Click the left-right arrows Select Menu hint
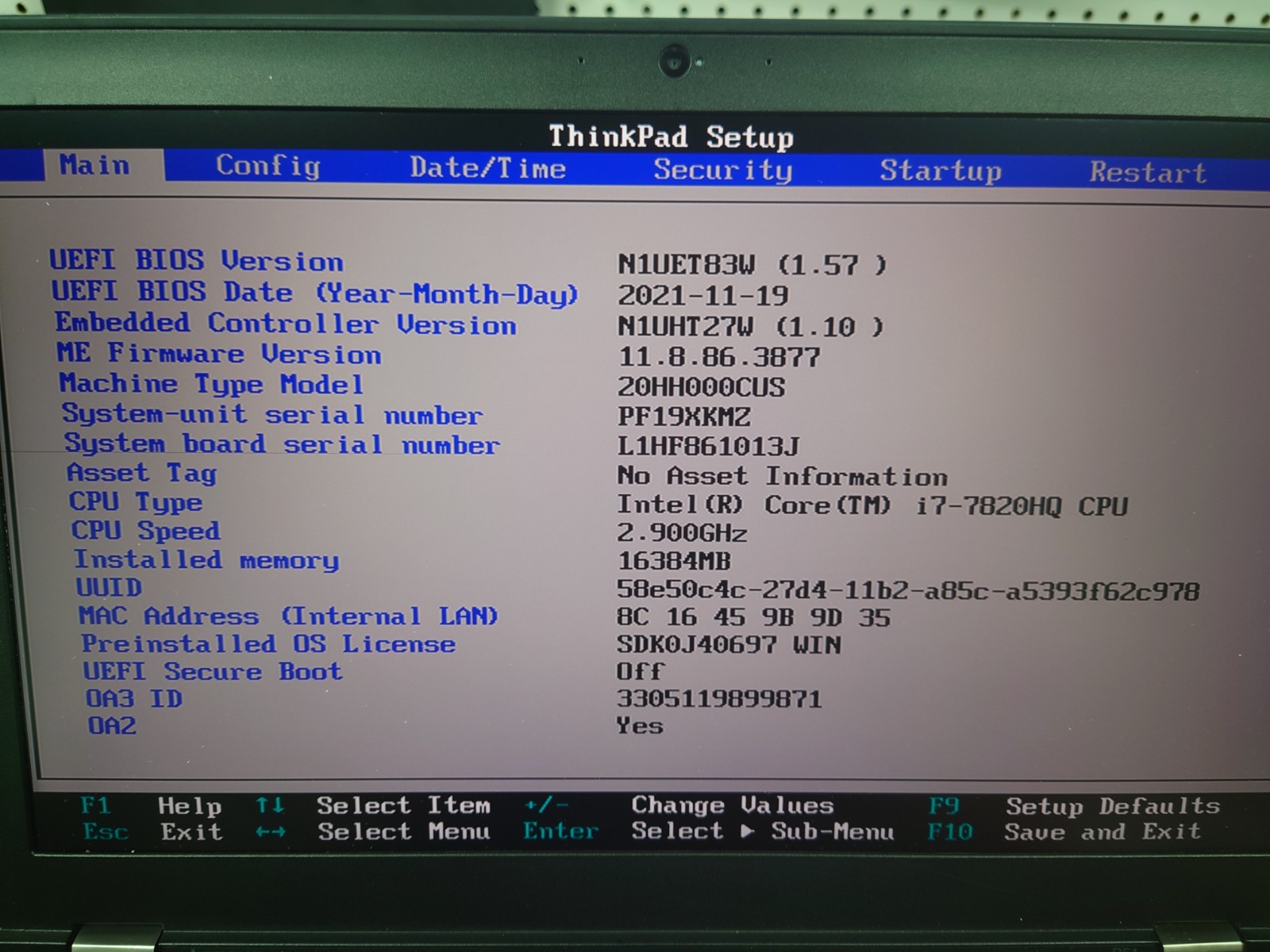 [x=373, y=831]
